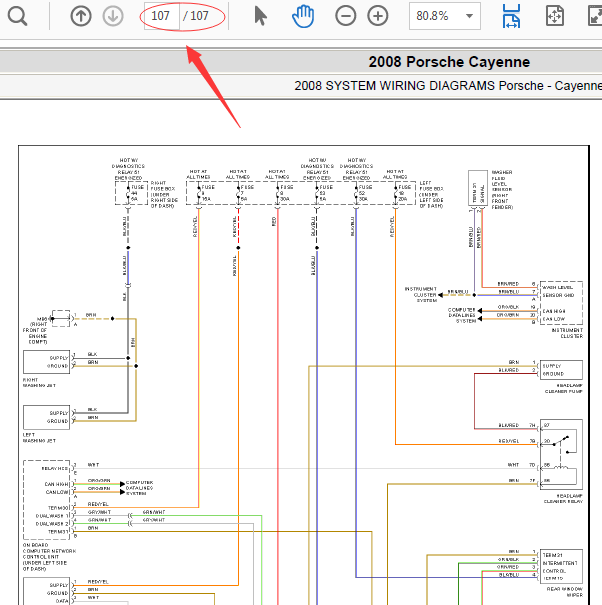Click the RIGHT WASHING JET label
Screen dimensions: 602x605
coord(39,382)
